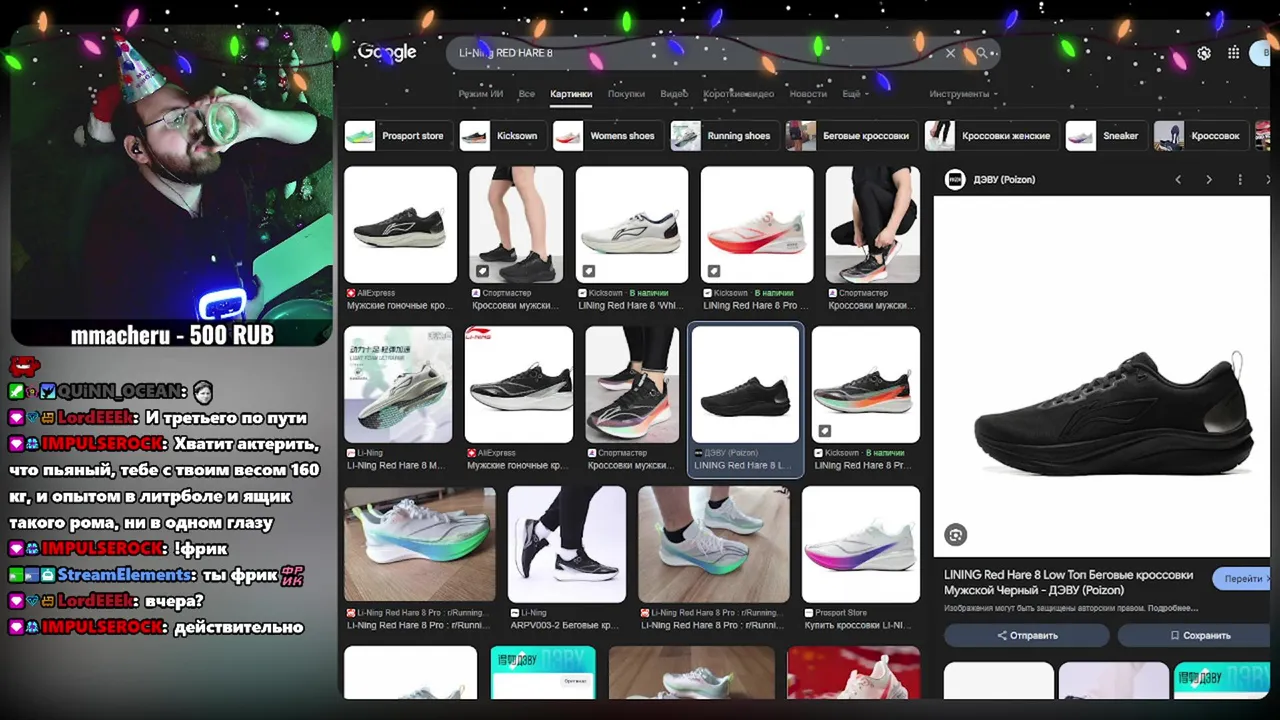Open LINING Red Hare 8 Low Топ title link
This screenshot has width=1280, height=720.
point(1069,582)
